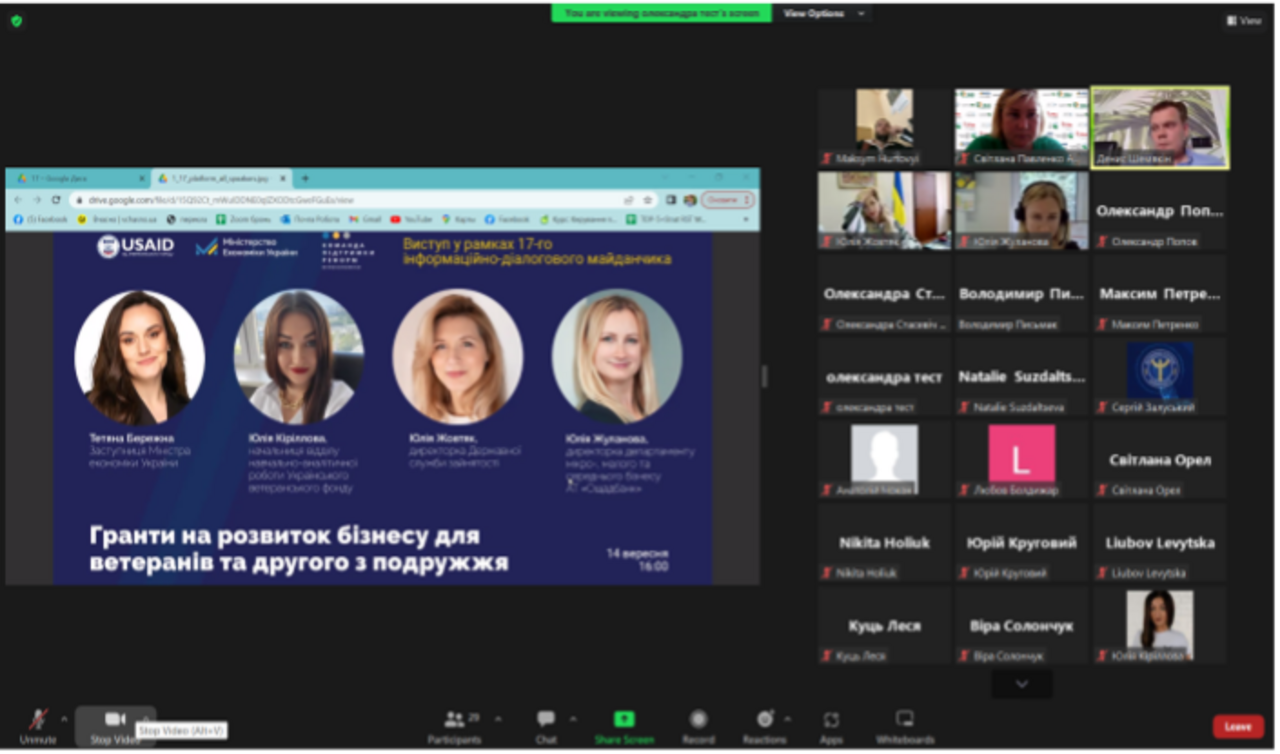Start recording with Record button
This screenshot has height=754, width=1280.
point(698,724)
